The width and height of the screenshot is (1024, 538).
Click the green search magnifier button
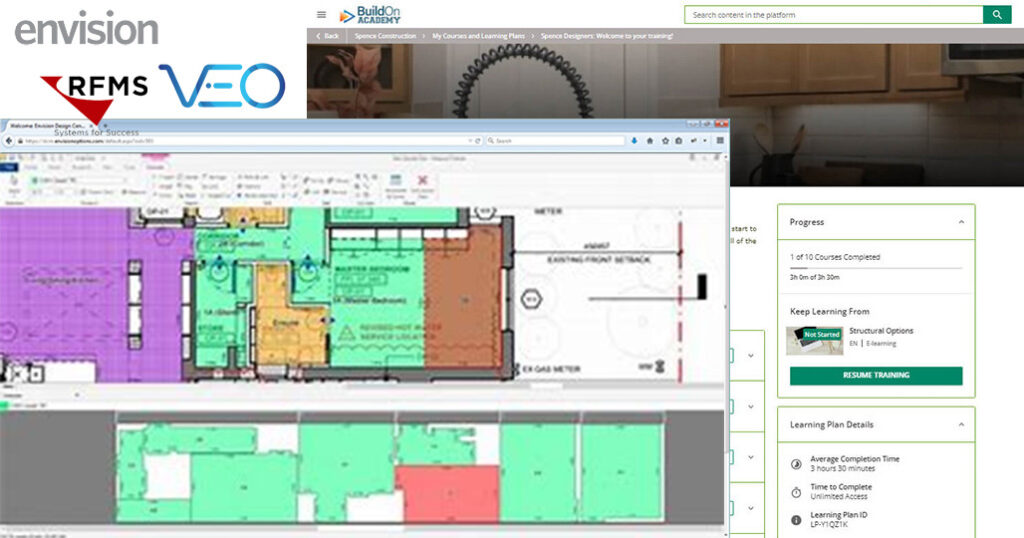(x=997, y=15)
